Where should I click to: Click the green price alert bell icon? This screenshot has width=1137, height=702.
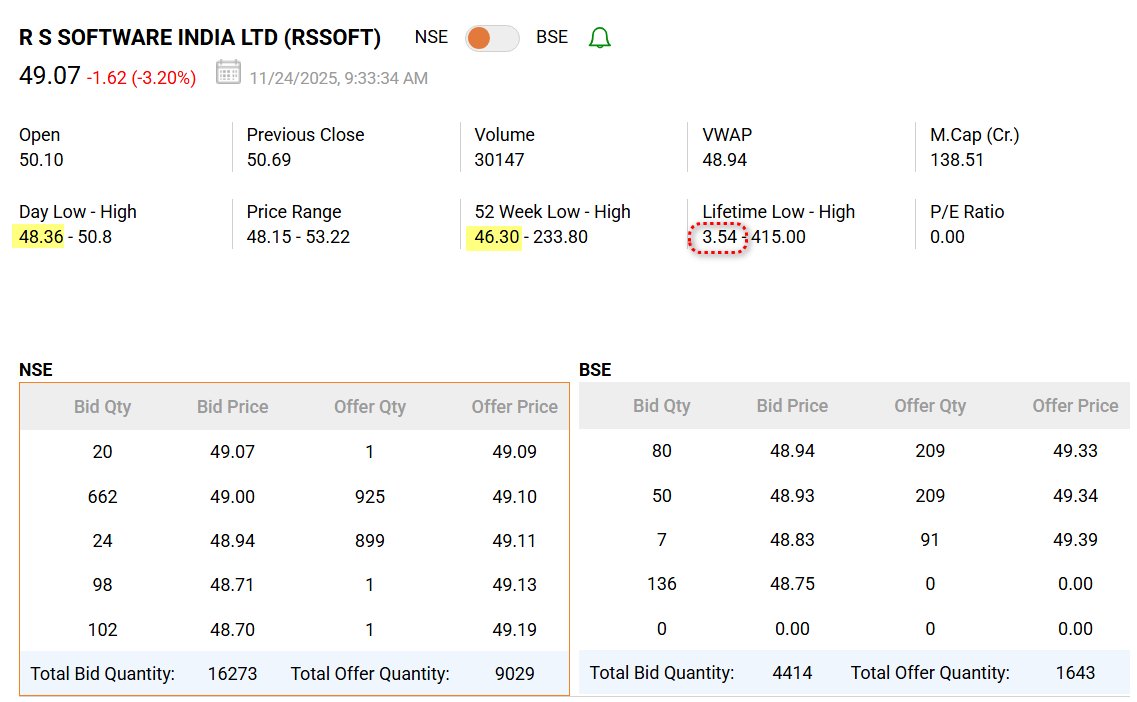pos(600,38)
